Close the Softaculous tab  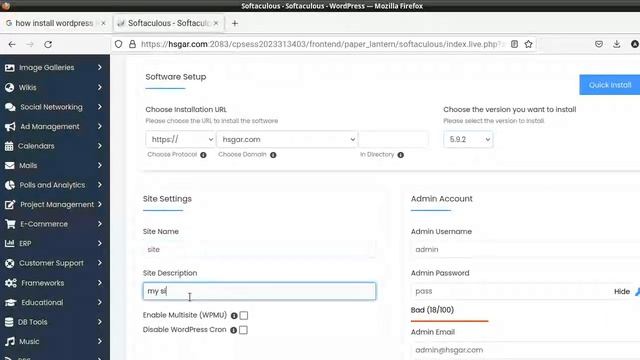[x=216, y=23]
